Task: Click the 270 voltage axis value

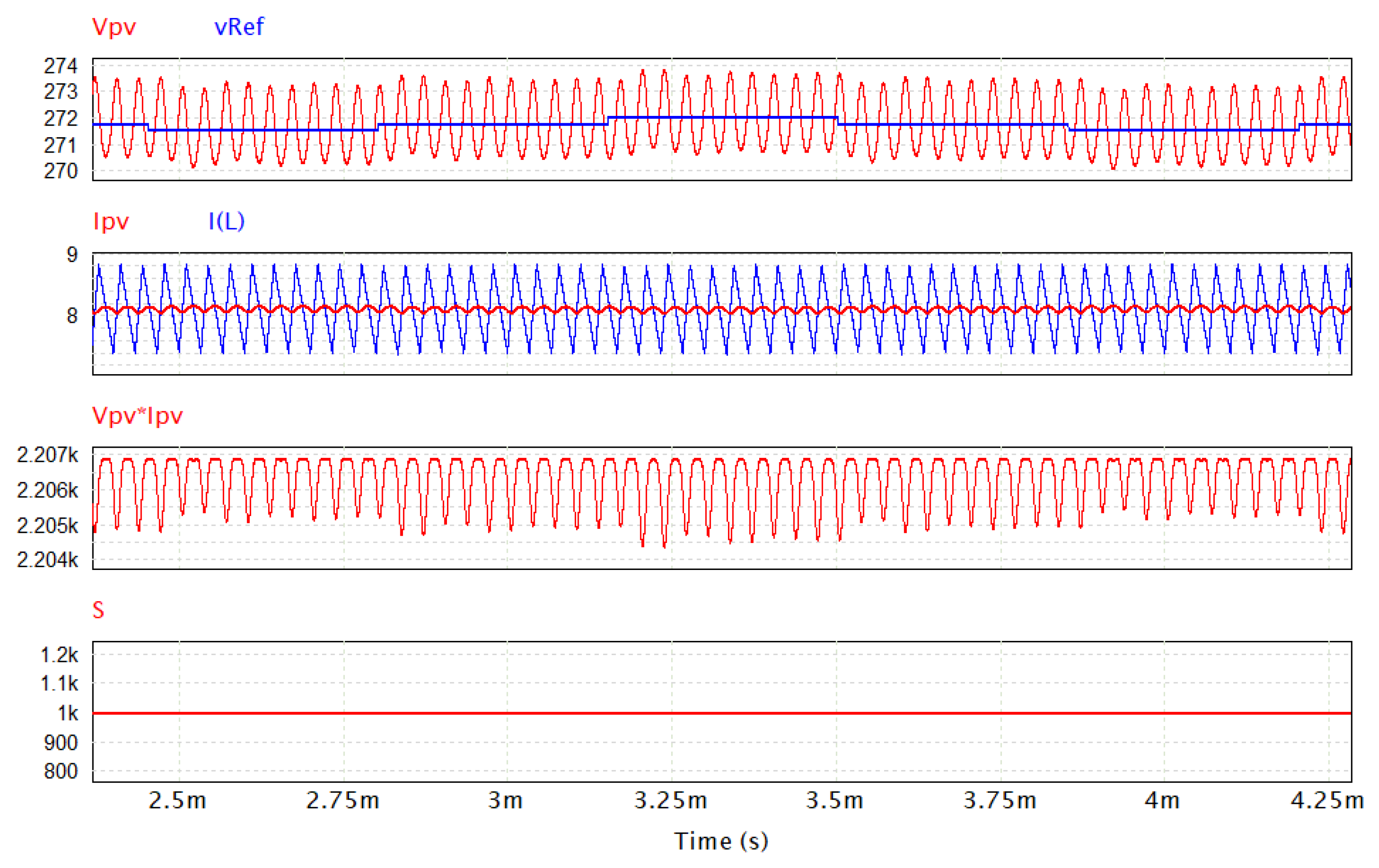Action: point(61,171)
